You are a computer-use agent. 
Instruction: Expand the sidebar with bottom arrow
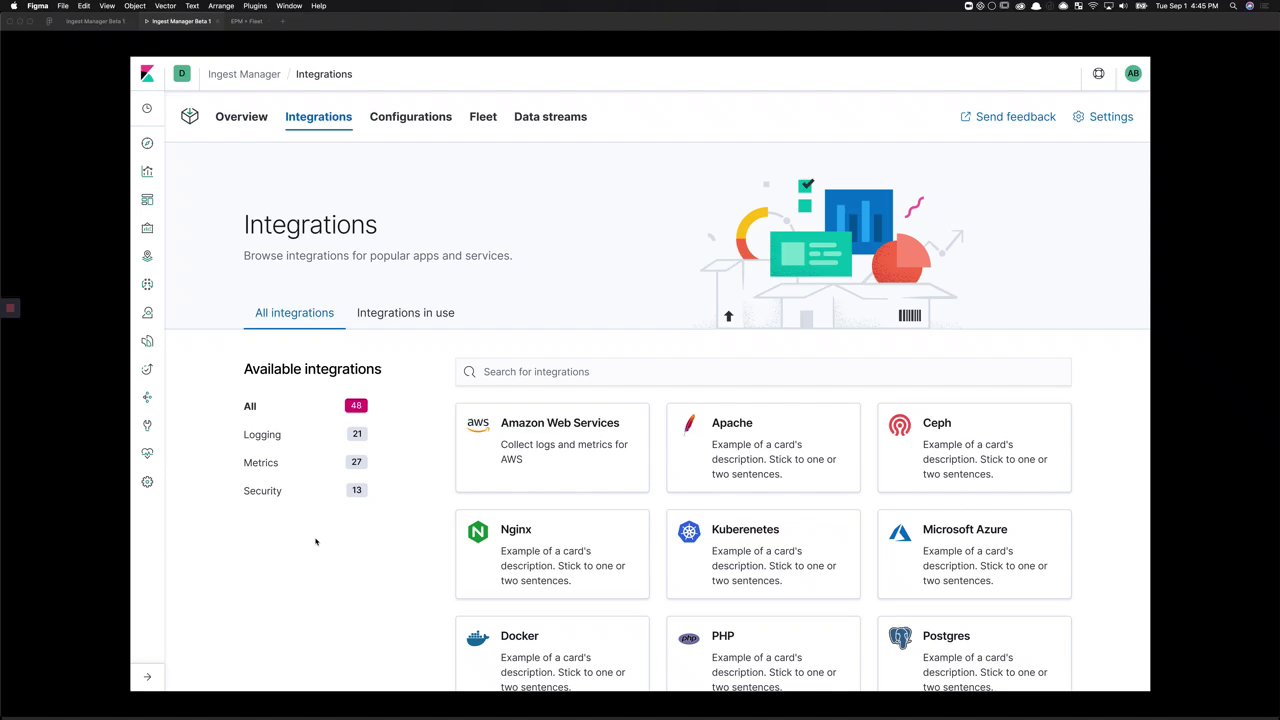click(147, 677)
